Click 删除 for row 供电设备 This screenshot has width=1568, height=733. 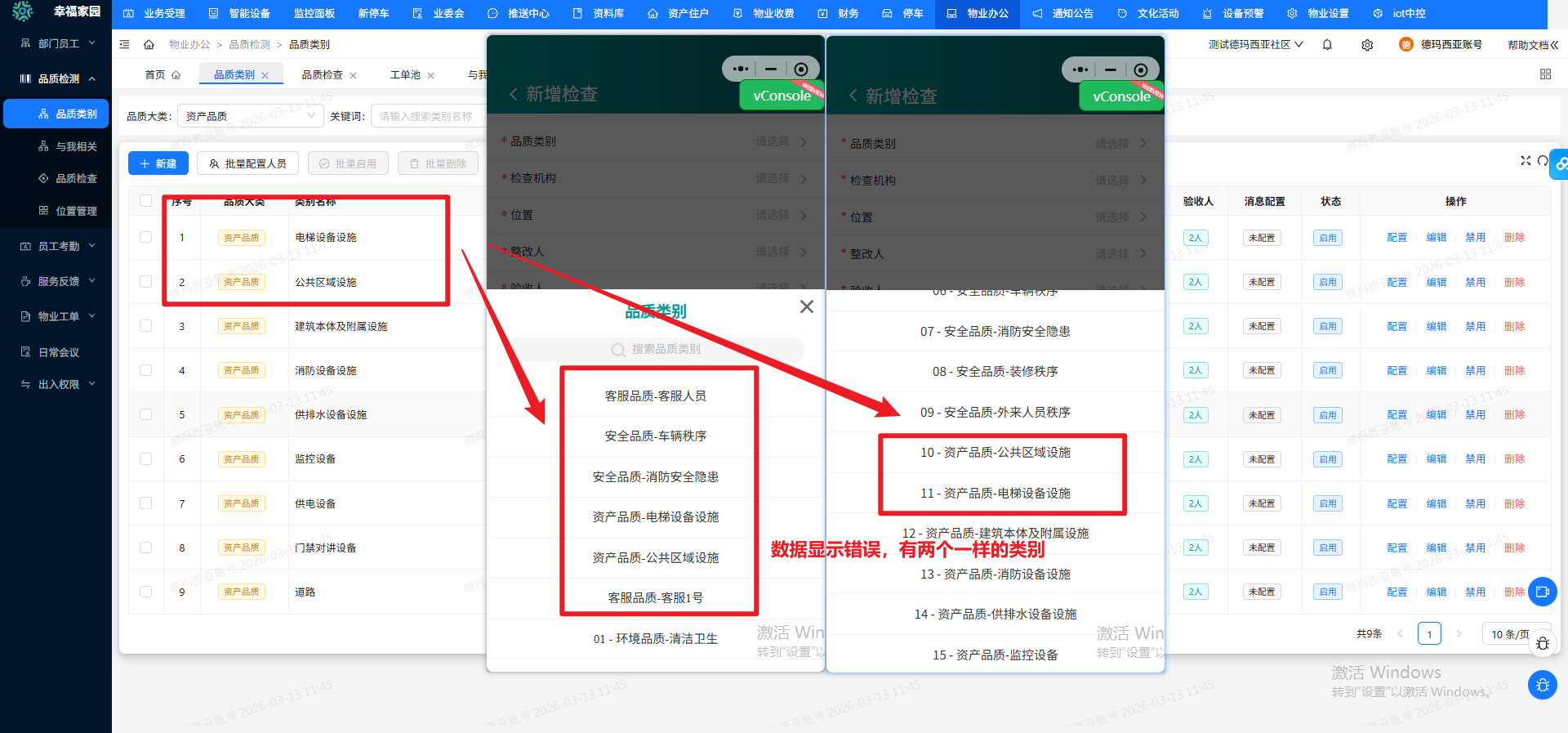pos(1514,503)
